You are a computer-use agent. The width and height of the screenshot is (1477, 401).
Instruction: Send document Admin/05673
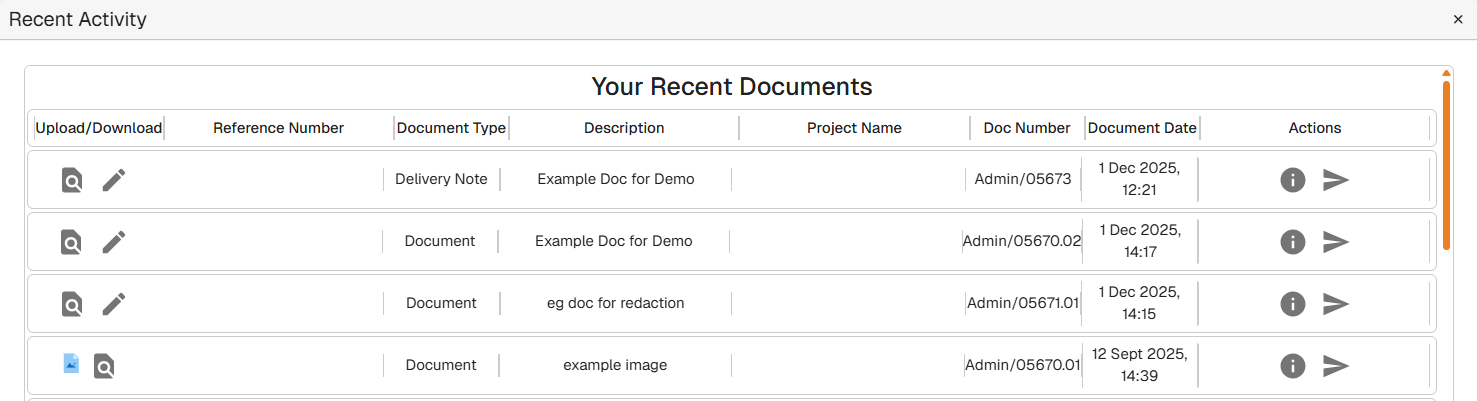pyautogui.click(x=1336, y=180)
